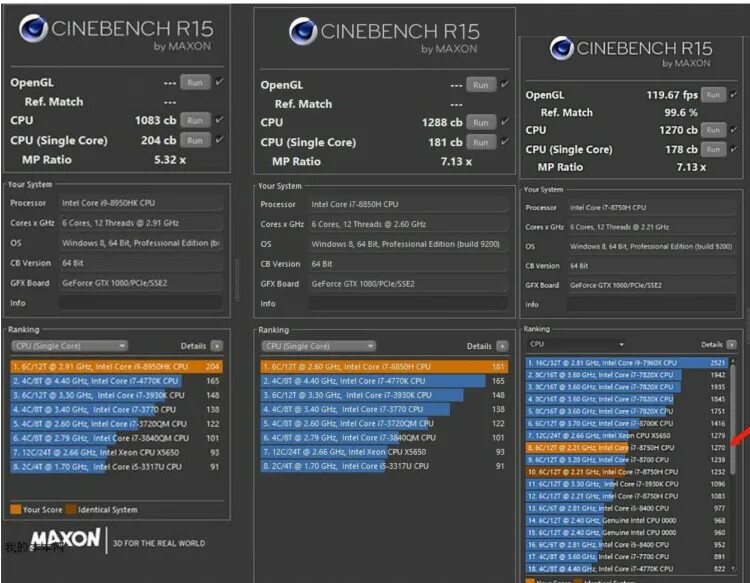
Task: Click the Cinebench logo in the i7-8850H window
Action: 303,31
